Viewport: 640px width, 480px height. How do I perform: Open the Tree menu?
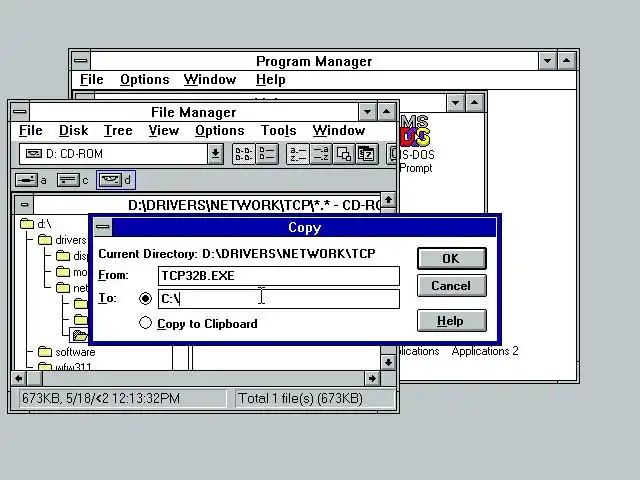tap(118, 131)
